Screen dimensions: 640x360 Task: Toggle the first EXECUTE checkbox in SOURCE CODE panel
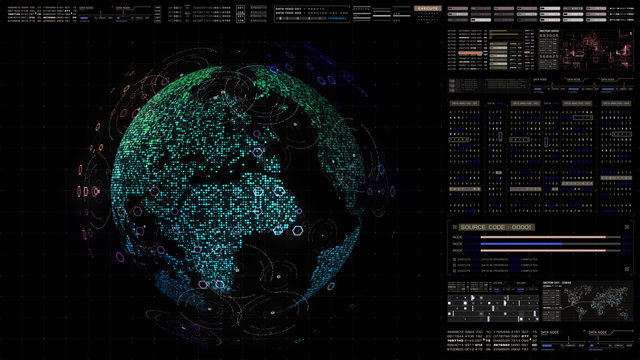(454, 259)
